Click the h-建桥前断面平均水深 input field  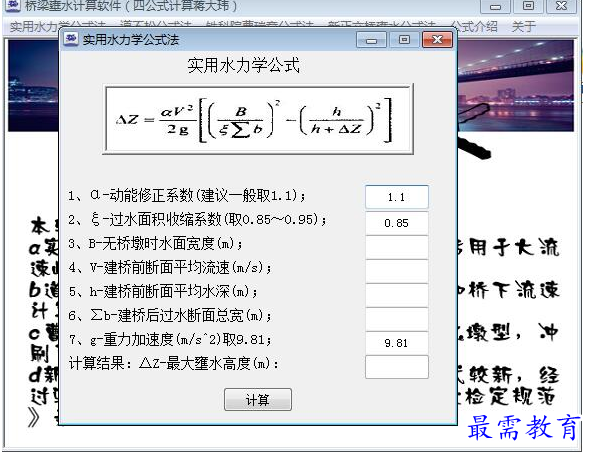pos(396,295)
